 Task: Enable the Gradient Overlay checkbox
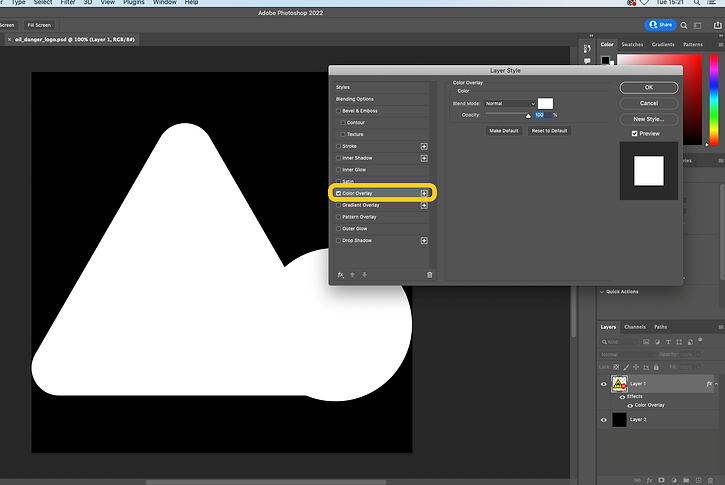coord(338,205)
